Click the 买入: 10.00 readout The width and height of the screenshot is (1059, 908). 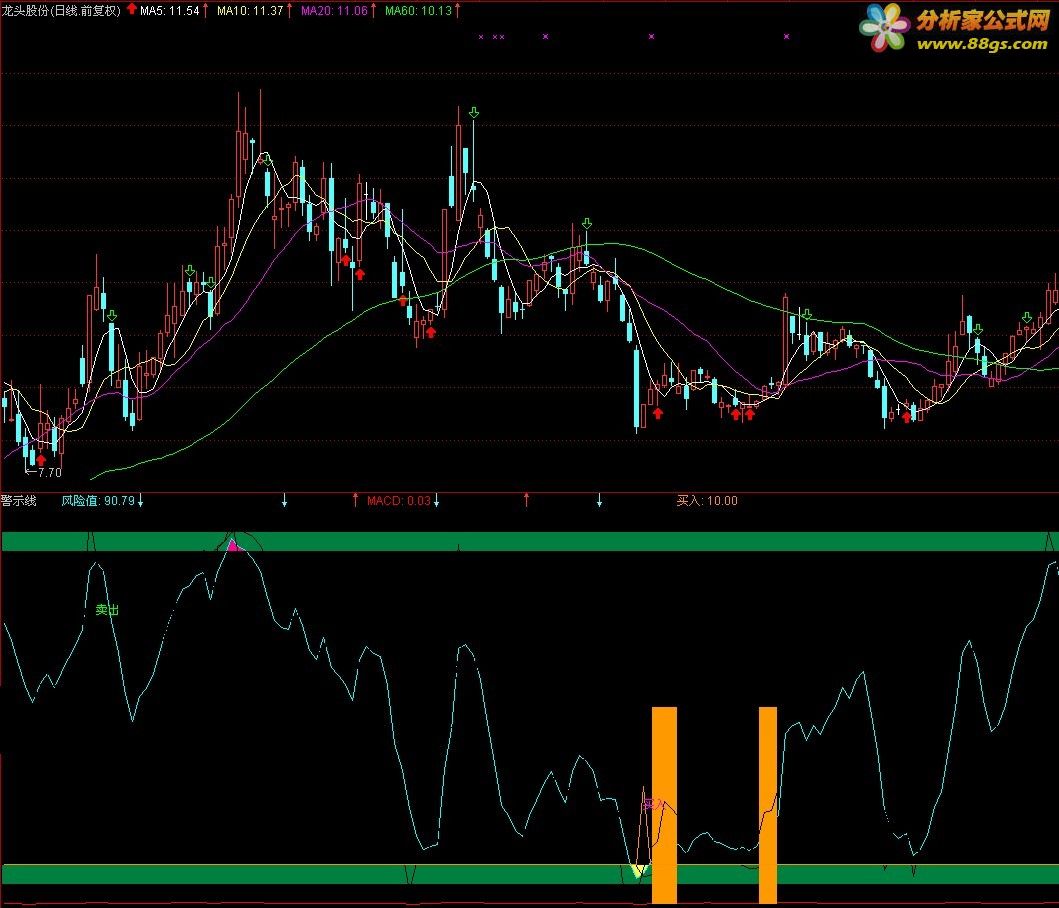coord(707,501)
